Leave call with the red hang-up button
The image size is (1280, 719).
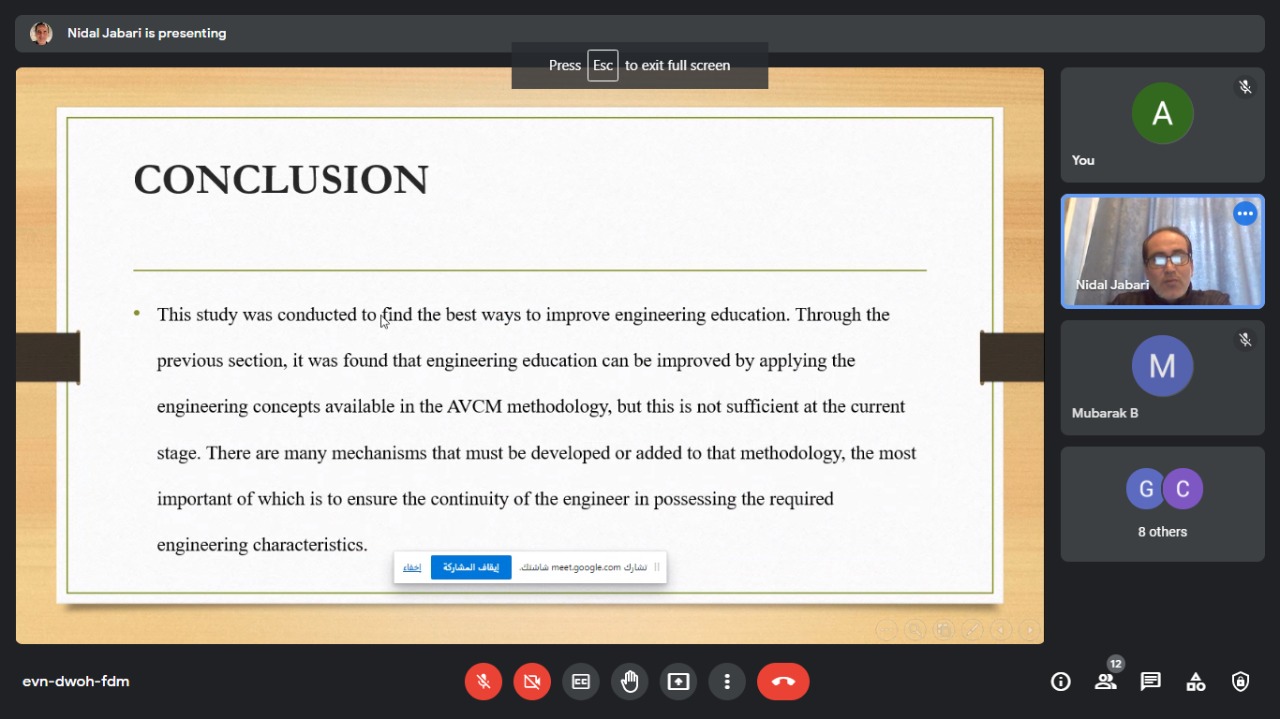[783, 681]
